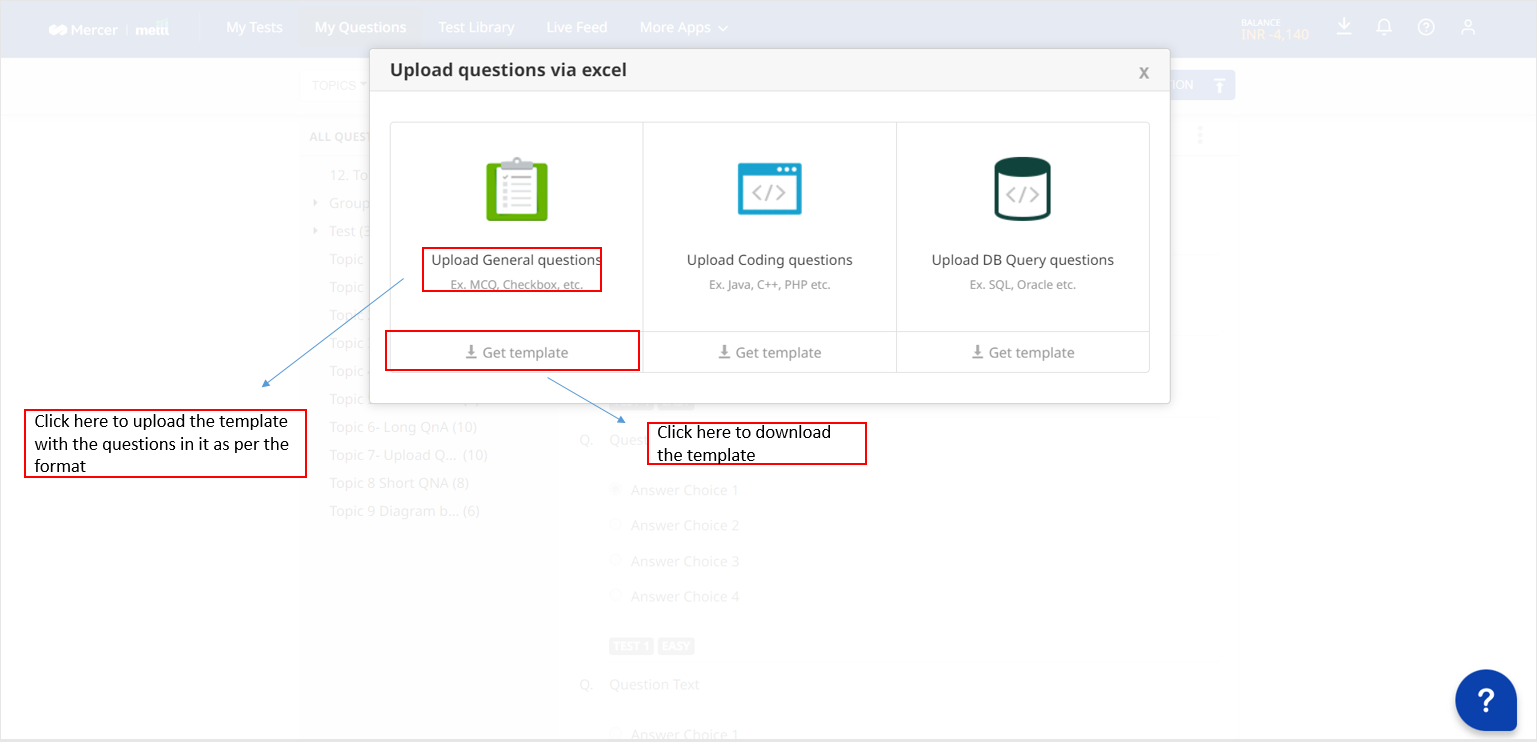Expand the Group tree item arrow

[315, 203]
